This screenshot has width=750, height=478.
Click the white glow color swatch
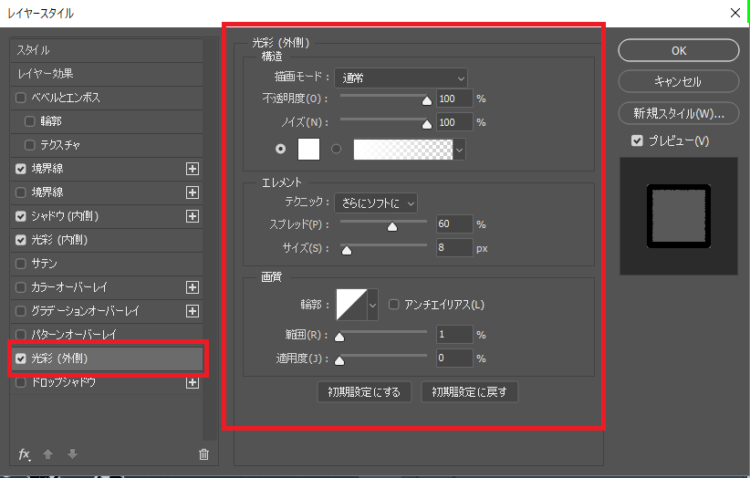pyautogui.click(x=309, y=149)
